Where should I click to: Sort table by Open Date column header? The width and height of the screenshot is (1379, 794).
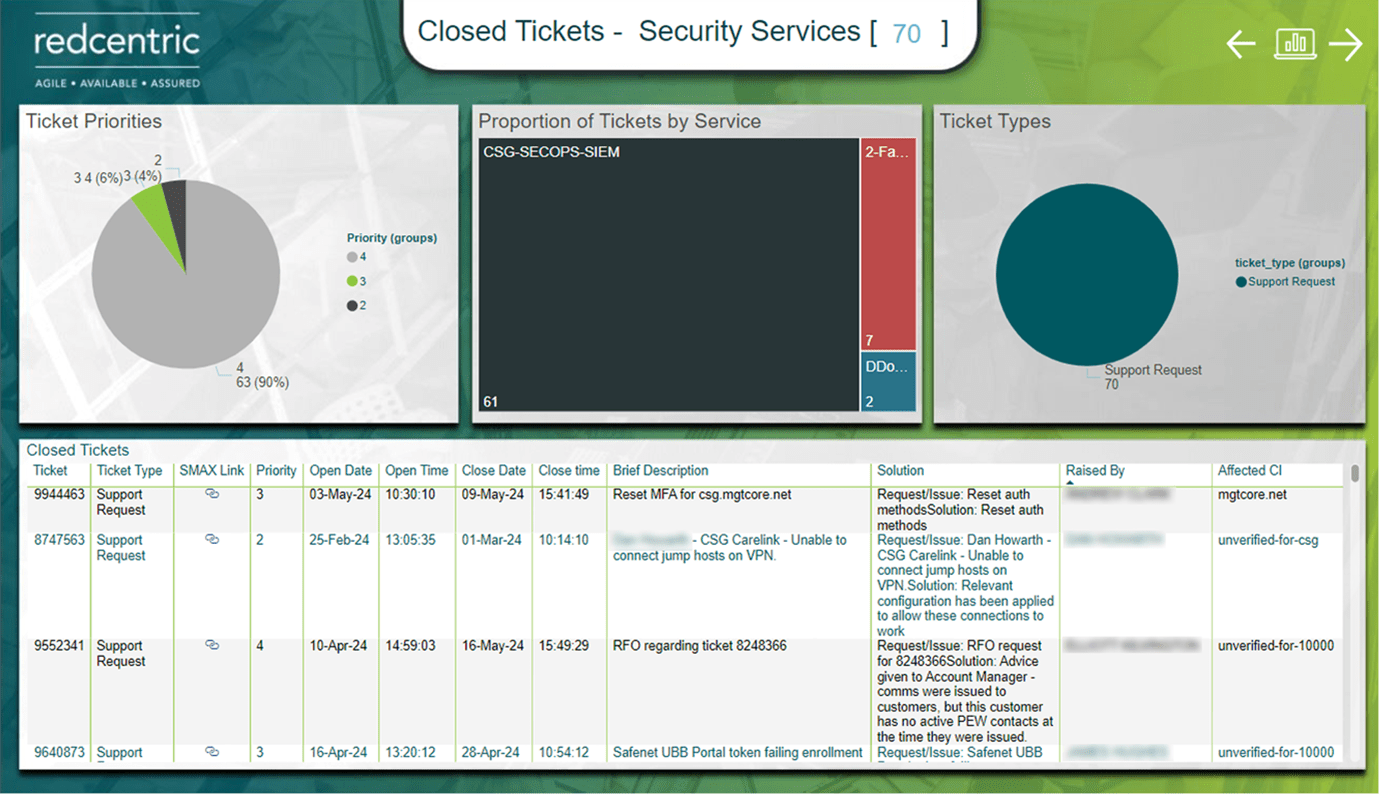340,470
